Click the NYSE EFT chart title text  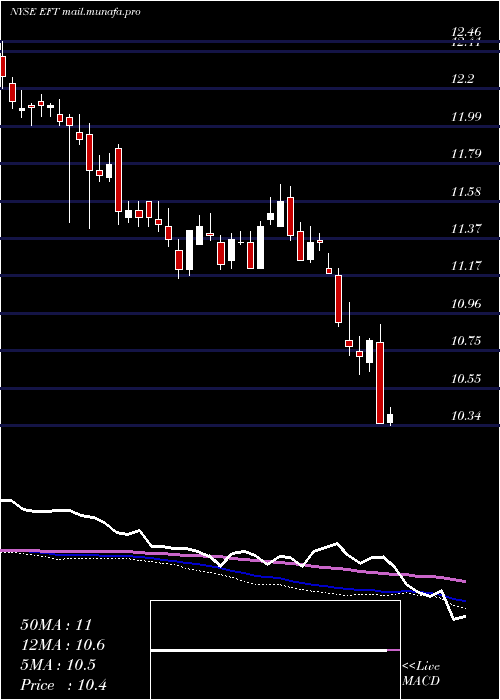[75, 12]
